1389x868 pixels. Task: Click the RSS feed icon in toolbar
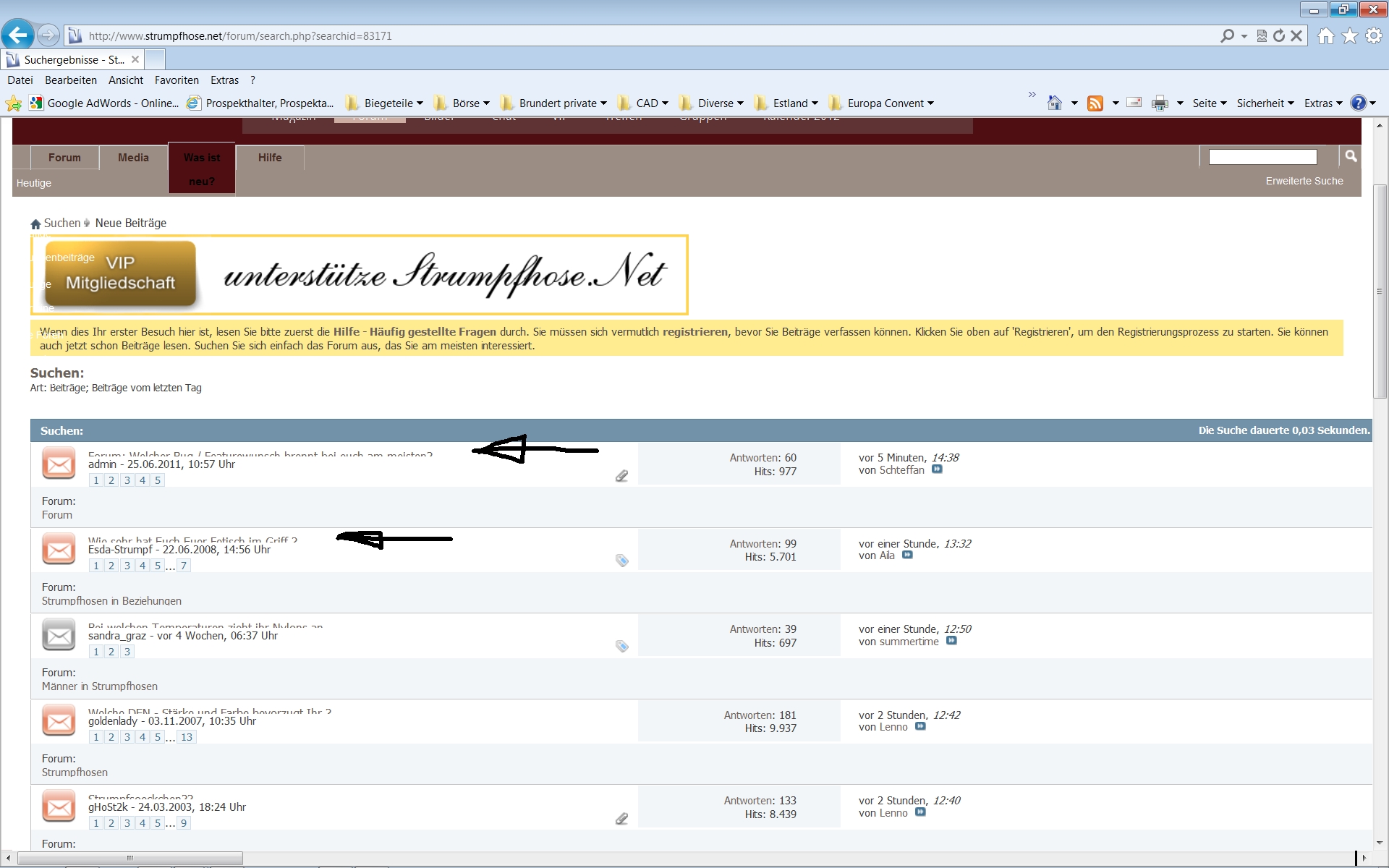(1095, 103)
